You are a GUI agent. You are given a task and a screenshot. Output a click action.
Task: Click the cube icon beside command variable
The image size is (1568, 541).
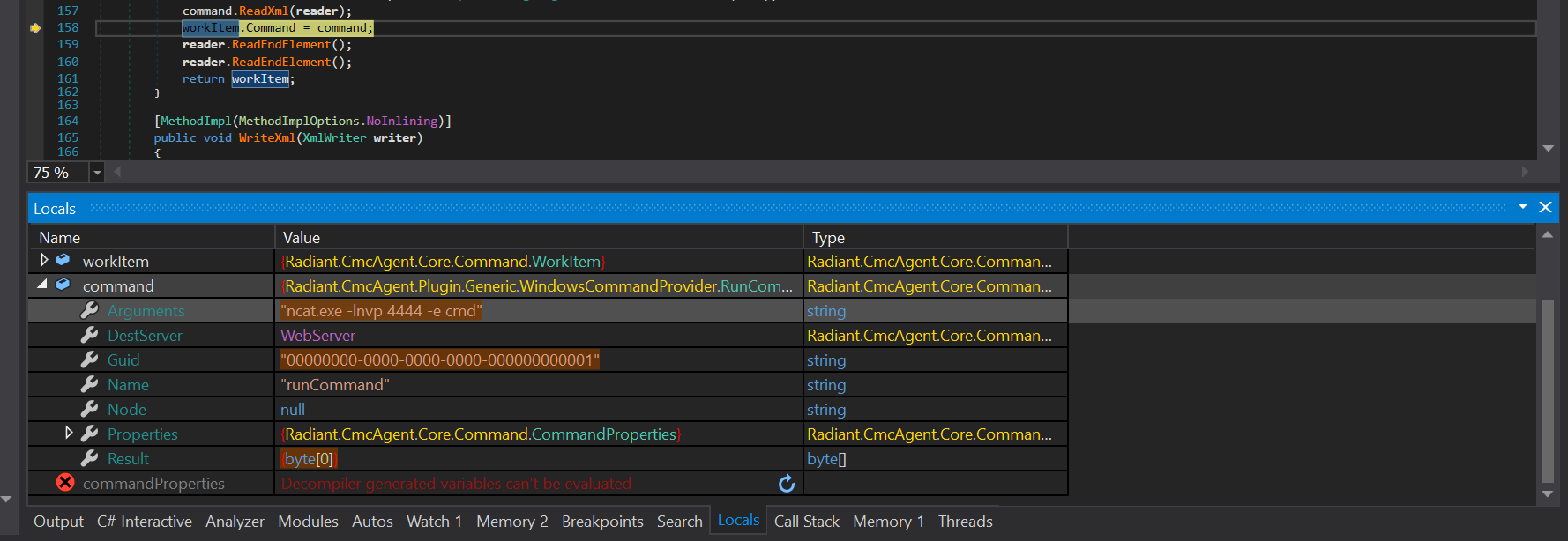coord(63,285)
